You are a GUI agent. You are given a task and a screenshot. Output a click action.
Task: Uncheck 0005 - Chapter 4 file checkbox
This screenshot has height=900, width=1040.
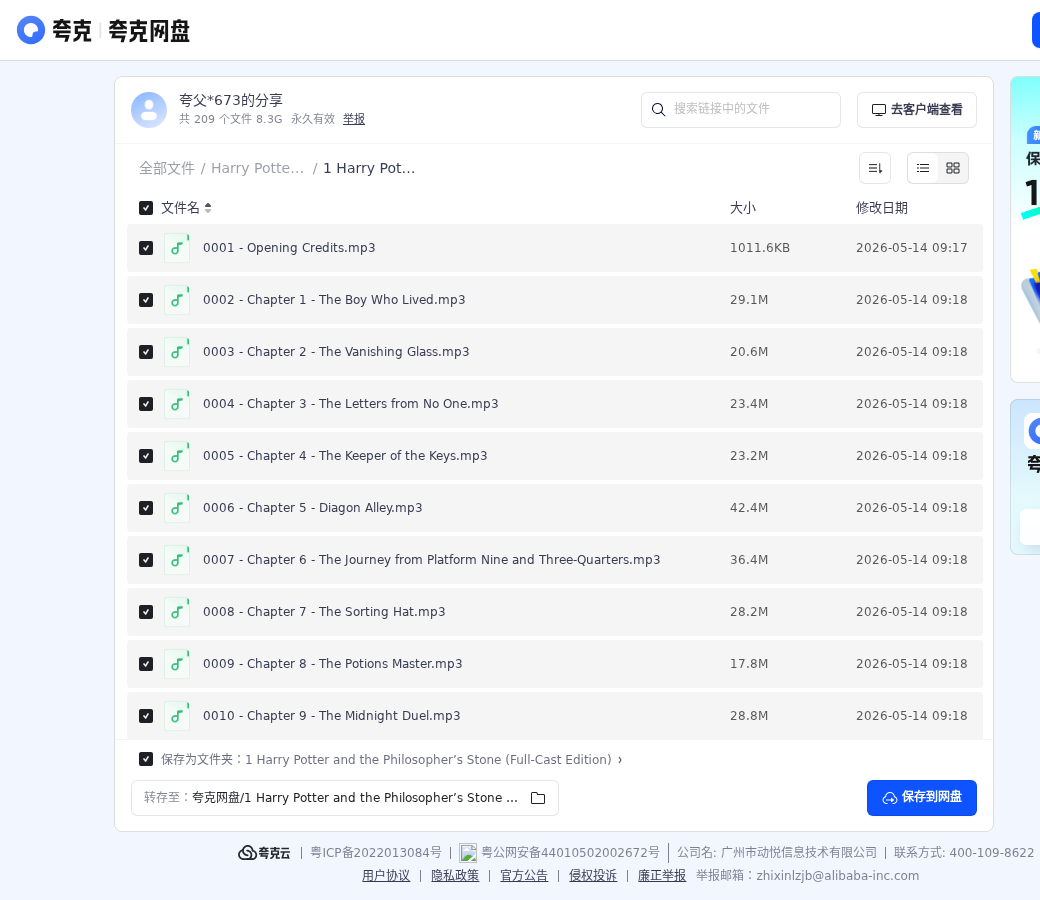146,456
